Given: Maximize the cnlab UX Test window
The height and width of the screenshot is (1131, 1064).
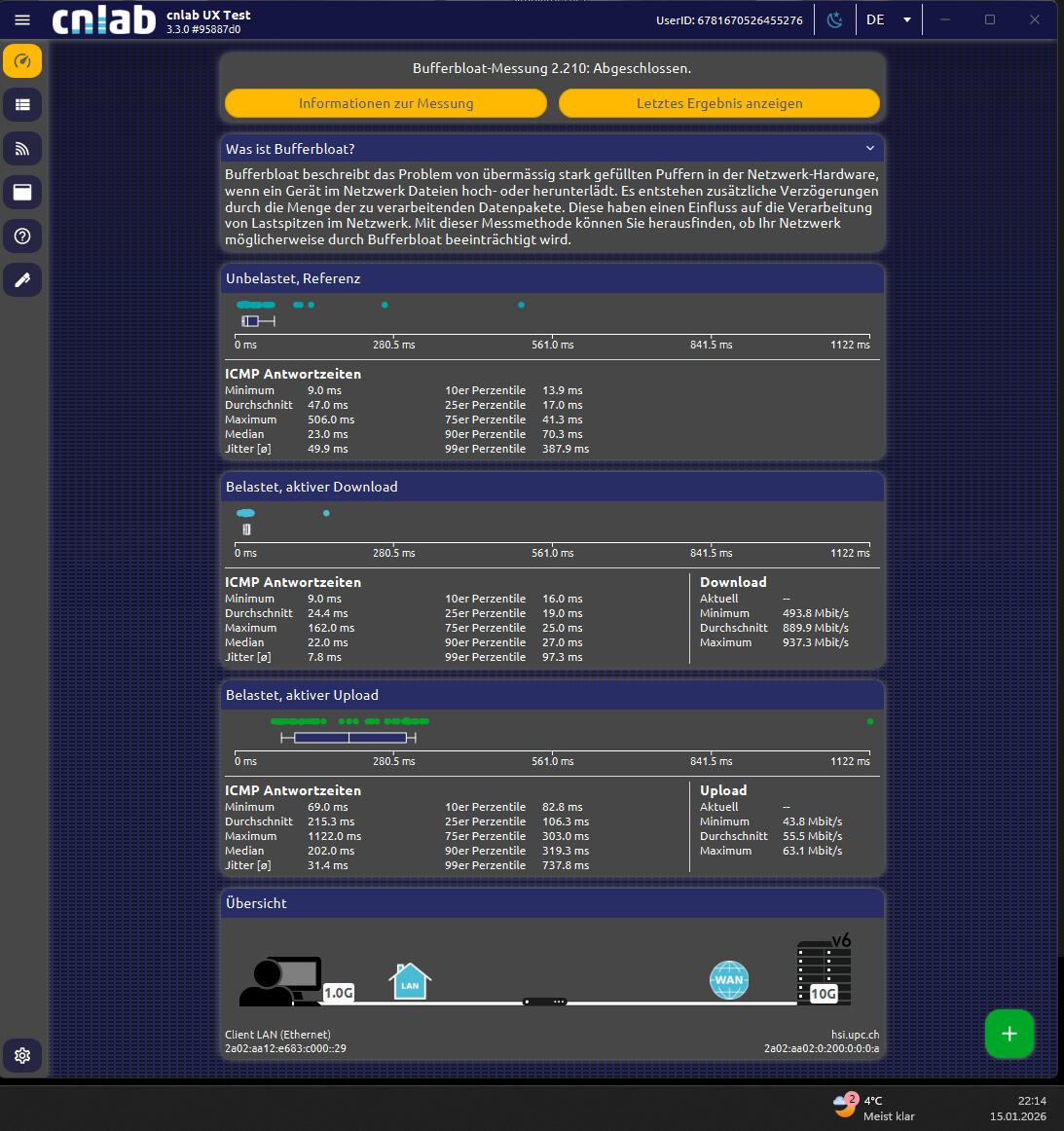Looking at the screenshot, I should 990,20.
